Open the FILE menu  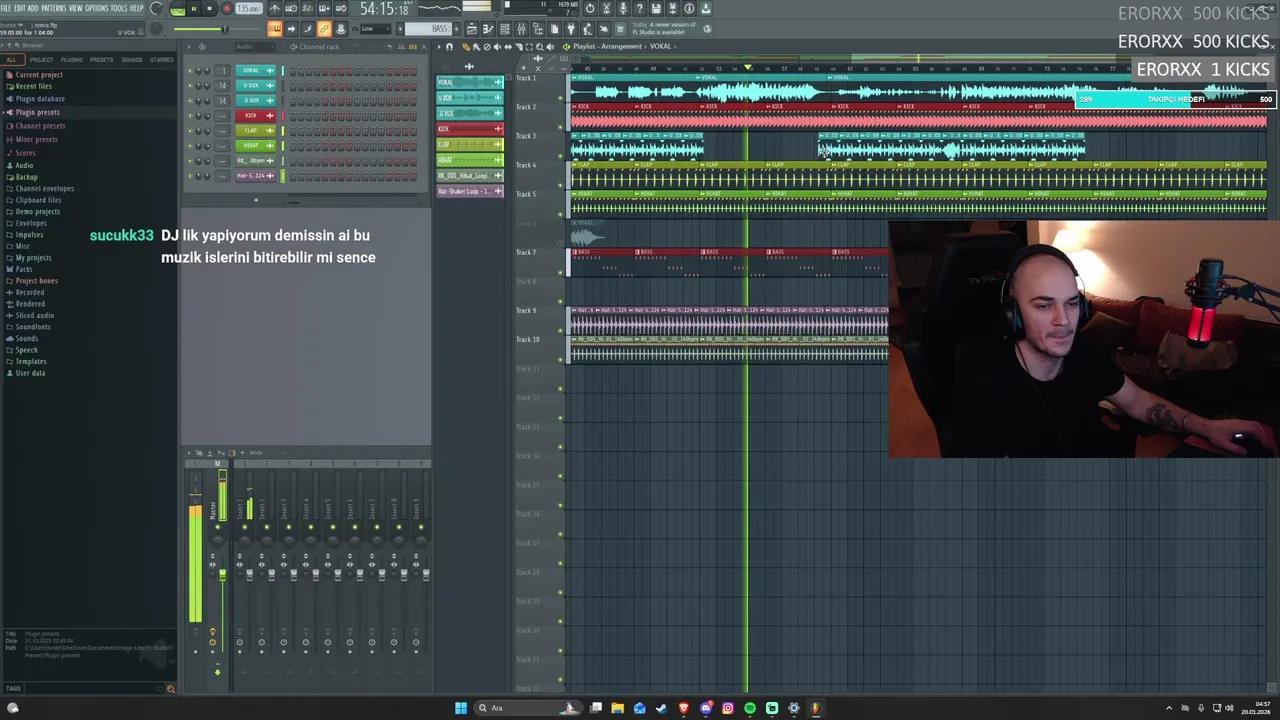(6, 8)
